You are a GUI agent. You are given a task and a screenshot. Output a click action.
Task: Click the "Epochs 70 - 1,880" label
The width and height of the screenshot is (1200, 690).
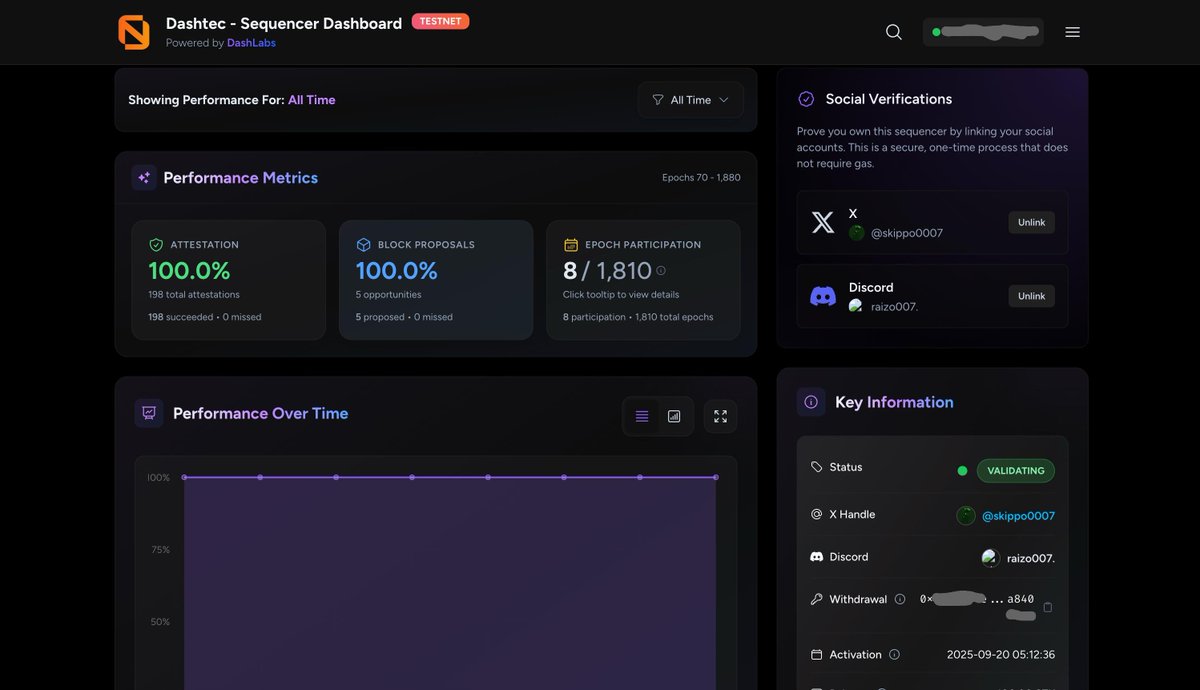tap(701, 177)
